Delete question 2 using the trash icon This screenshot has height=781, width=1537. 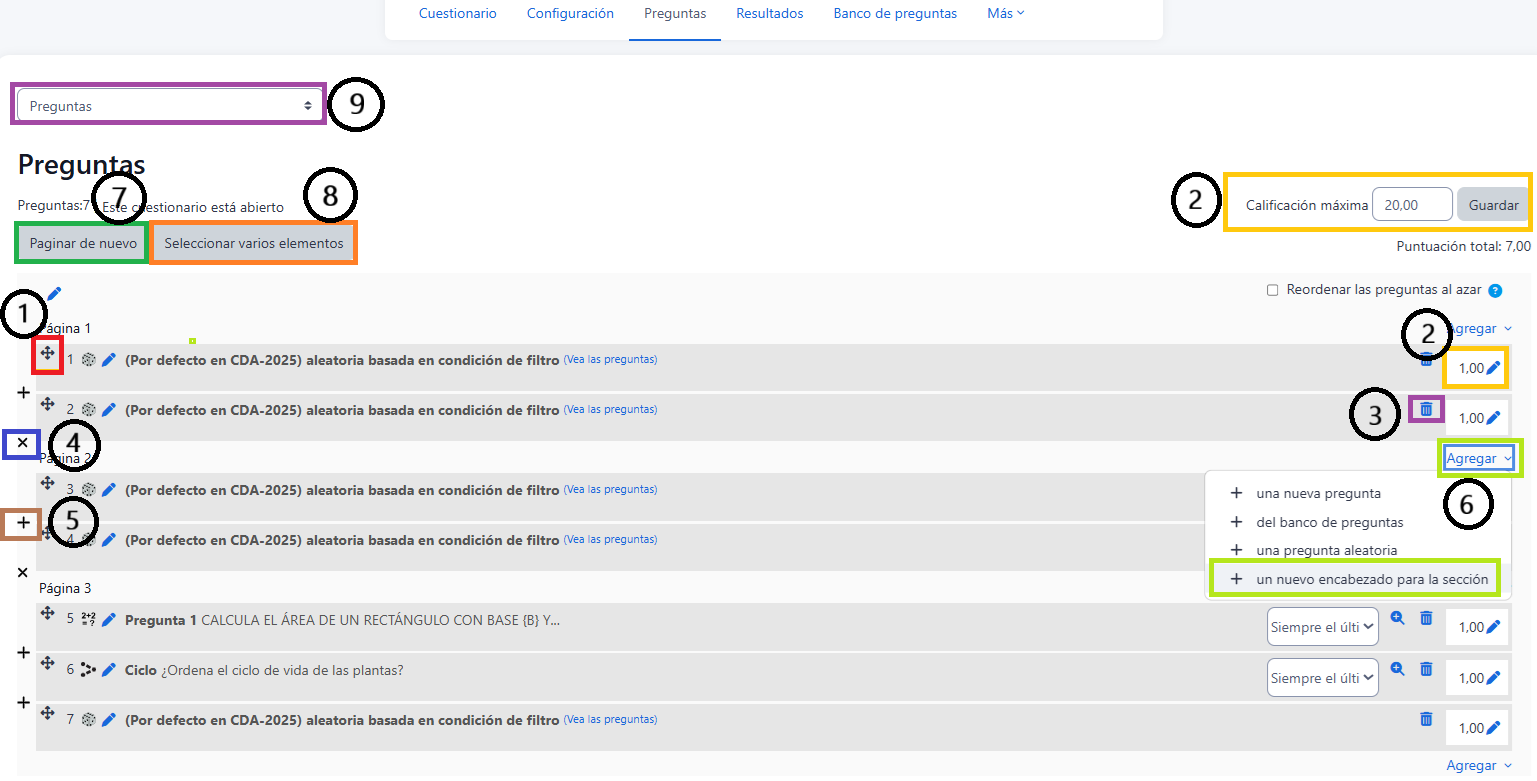[1426, 408]
